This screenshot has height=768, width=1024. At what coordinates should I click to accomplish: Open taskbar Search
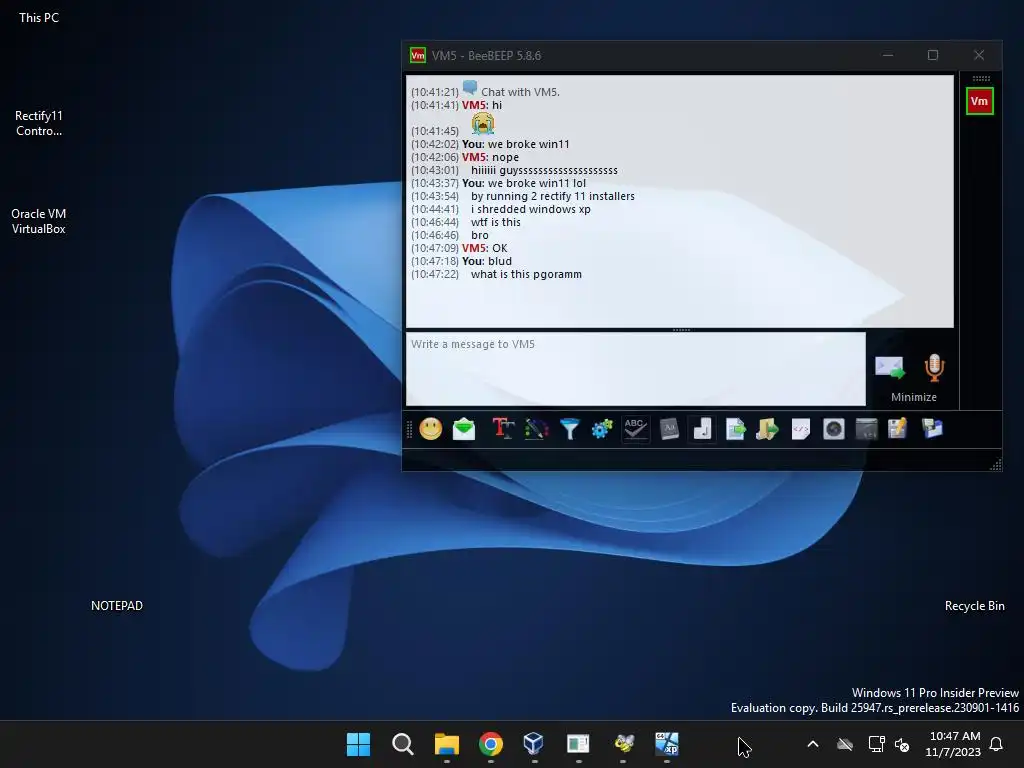point(403,744)
